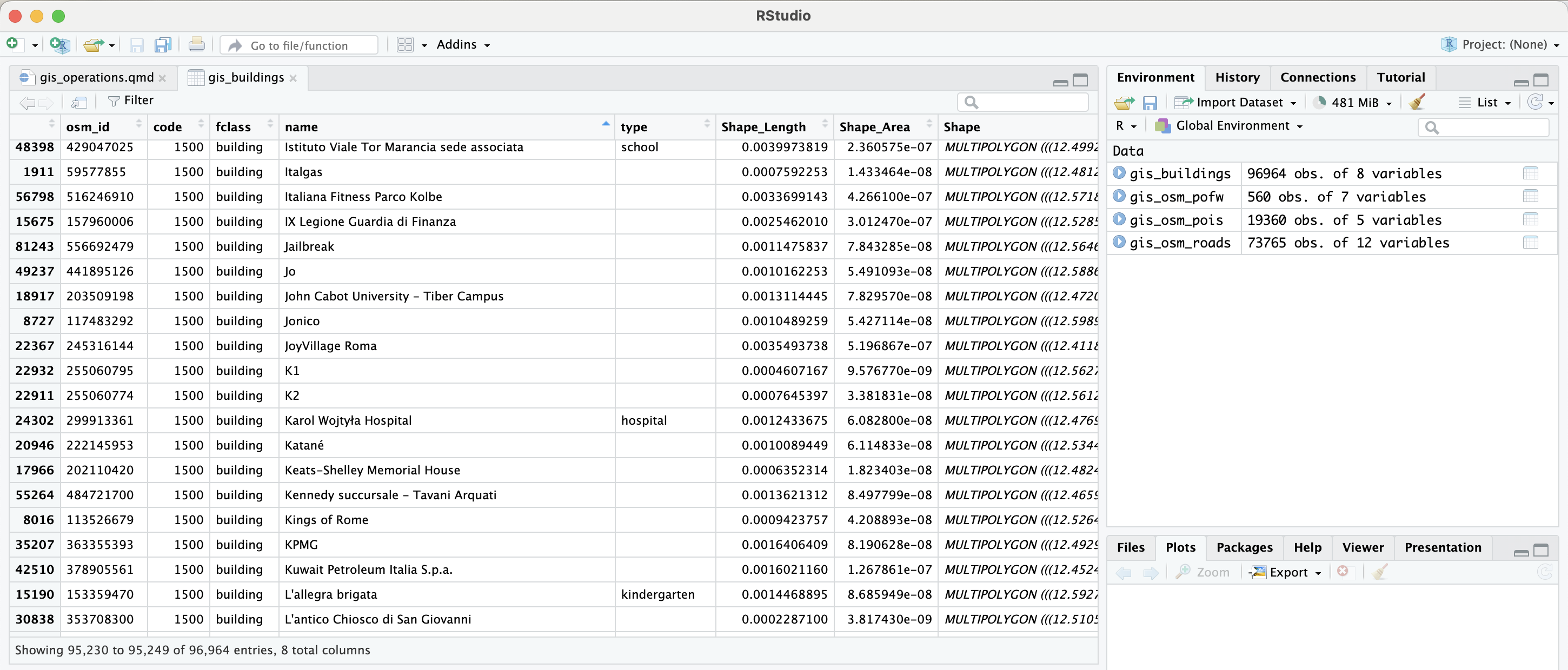Open the List view mode dropdown
Screen dimensions: 1568x670
pyautogui.click(x=1486, y=102)
